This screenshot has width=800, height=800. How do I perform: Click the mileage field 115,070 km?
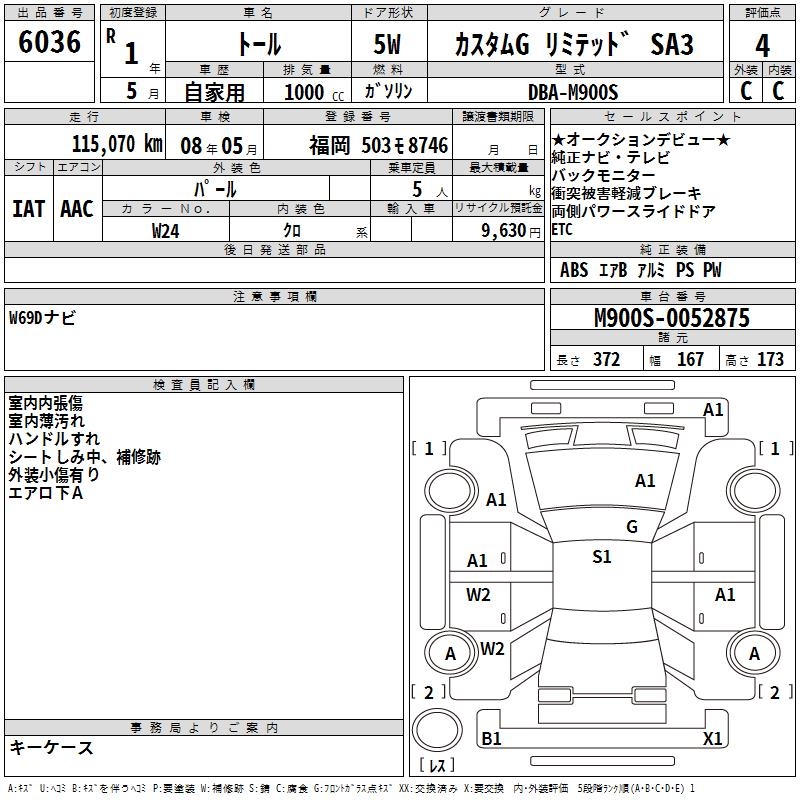coord(117,144)
